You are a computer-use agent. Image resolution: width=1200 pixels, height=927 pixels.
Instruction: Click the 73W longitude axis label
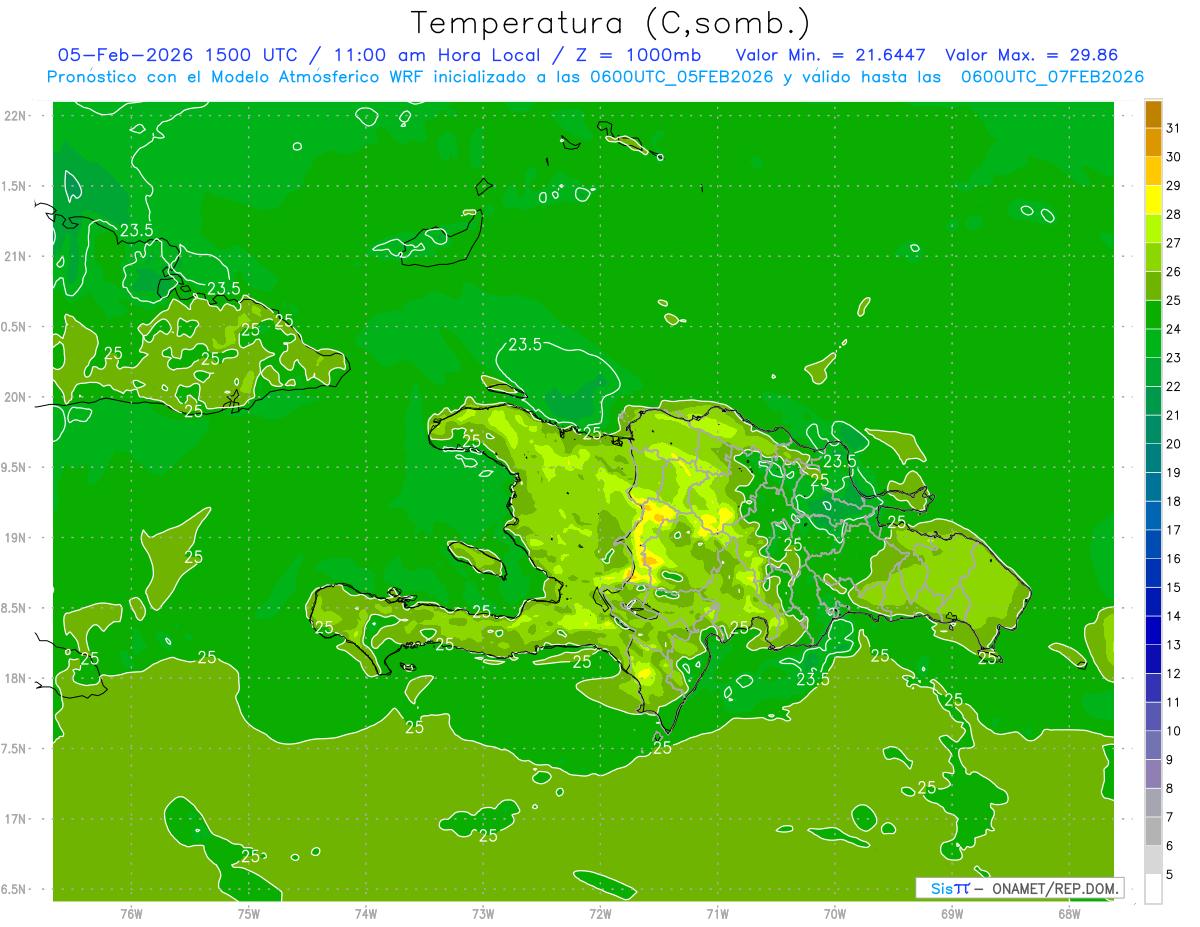[483, 914]
